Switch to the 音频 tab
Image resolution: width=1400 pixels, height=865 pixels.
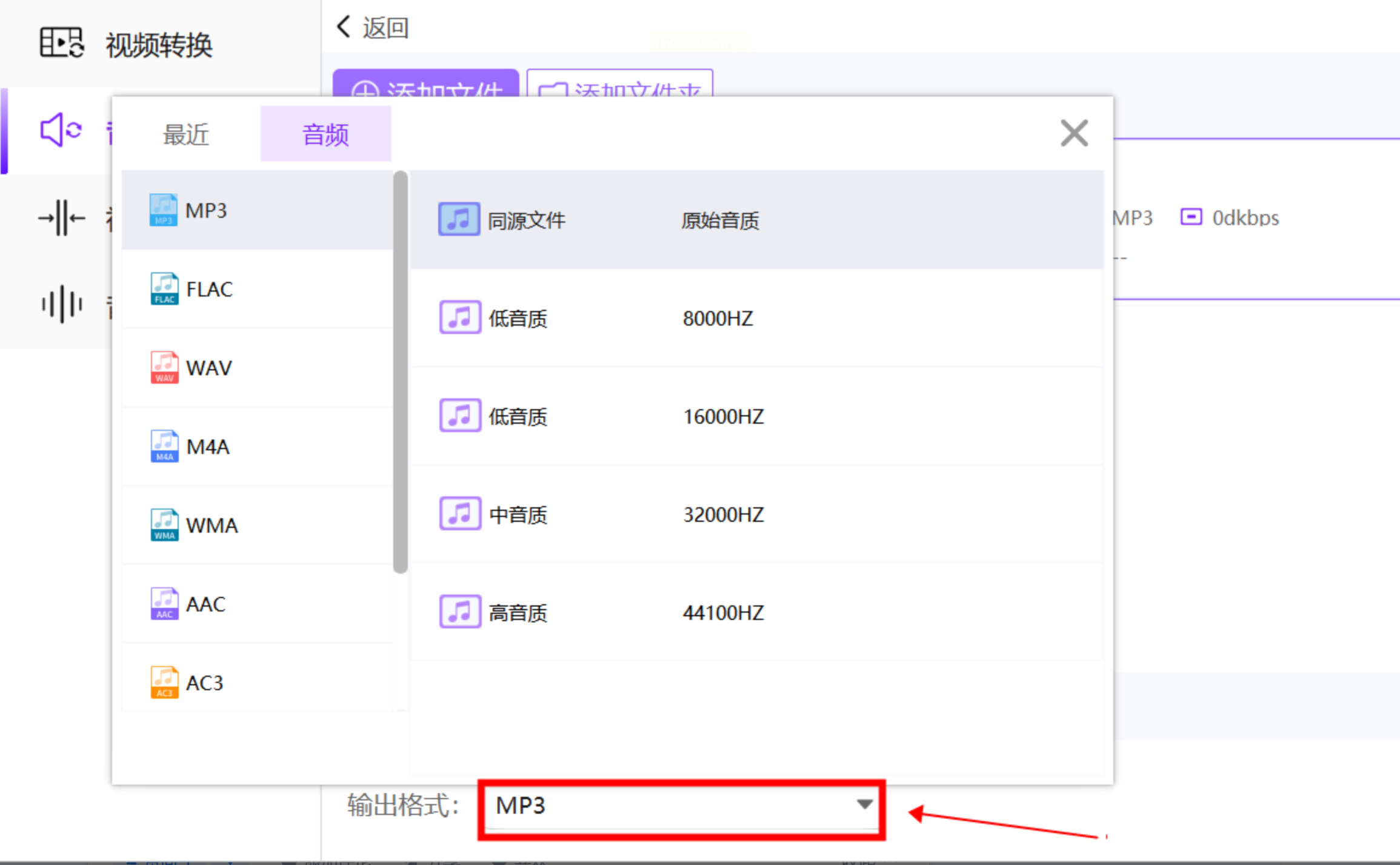click(325, 134)
